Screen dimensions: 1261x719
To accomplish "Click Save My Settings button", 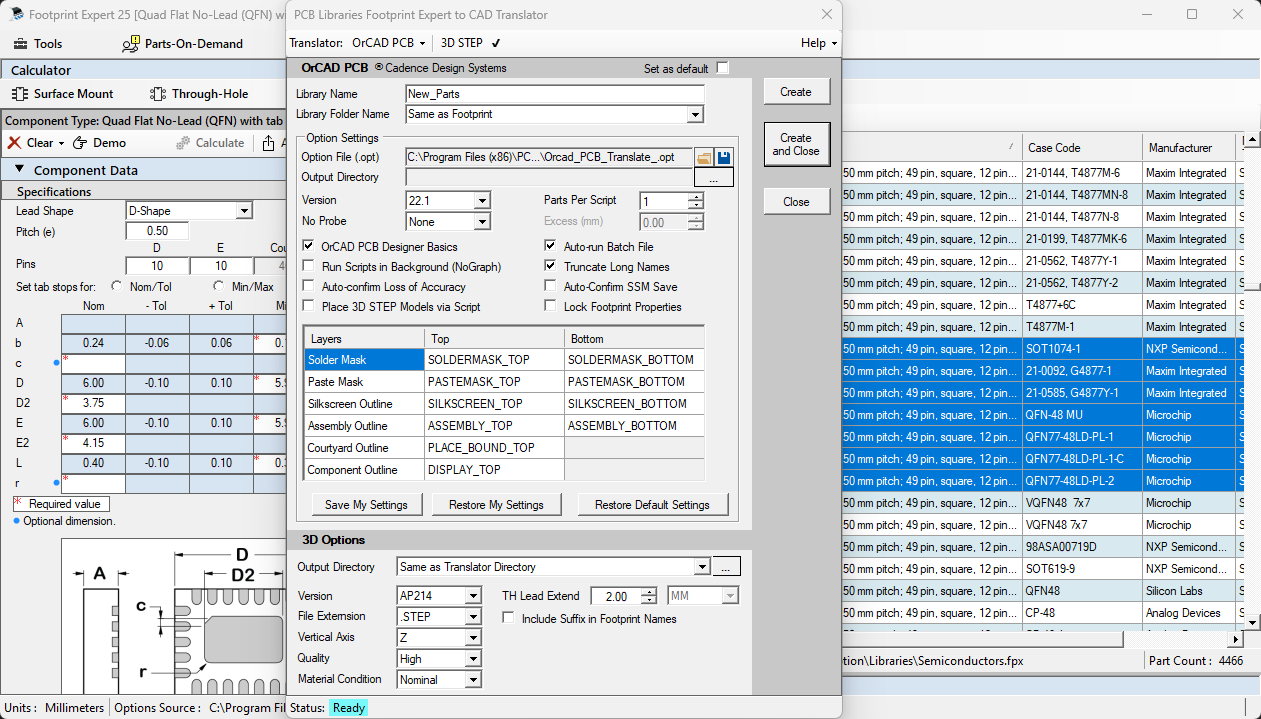I will tap(368, 504).
